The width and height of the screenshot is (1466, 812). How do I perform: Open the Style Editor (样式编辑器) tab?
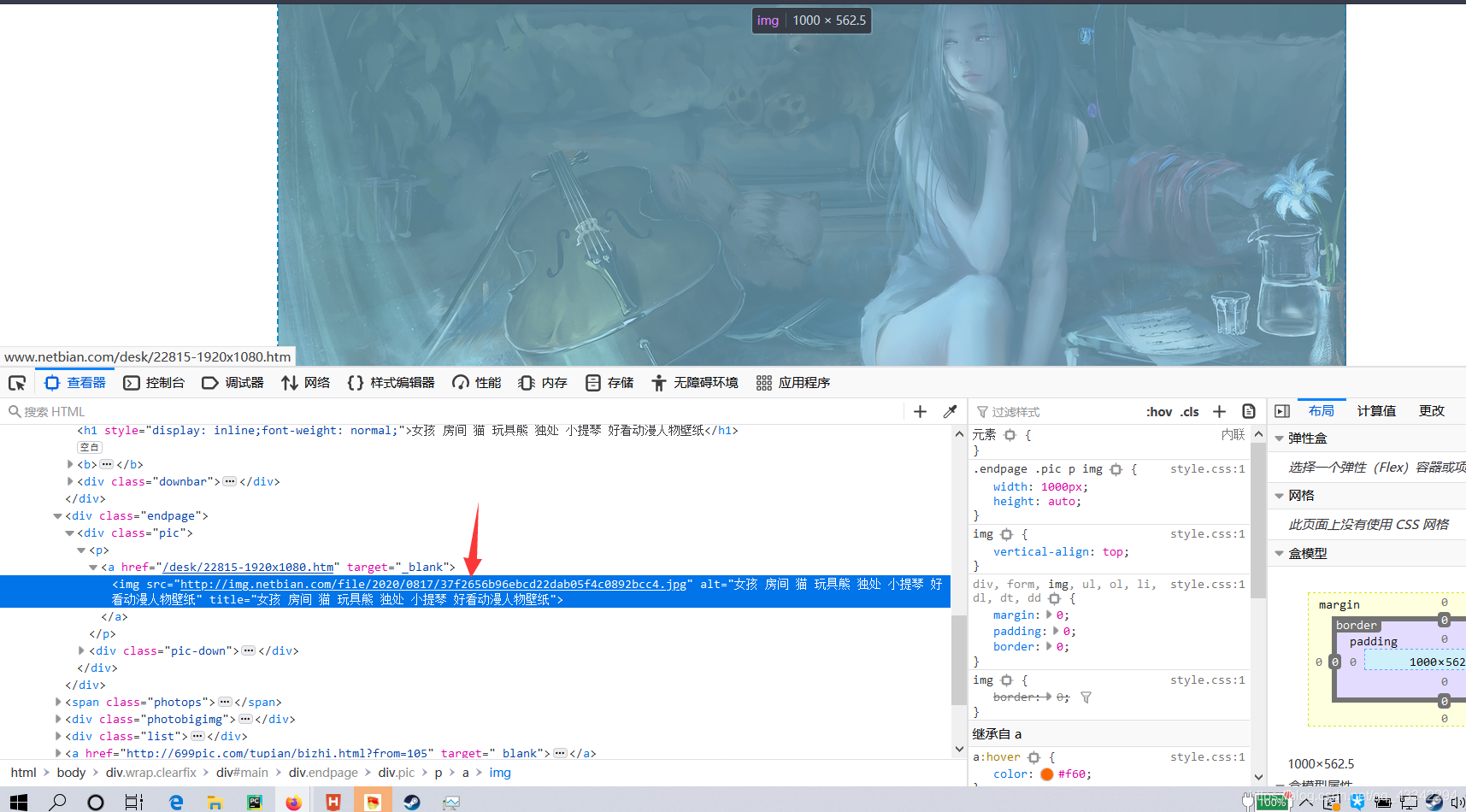point(392,383)
